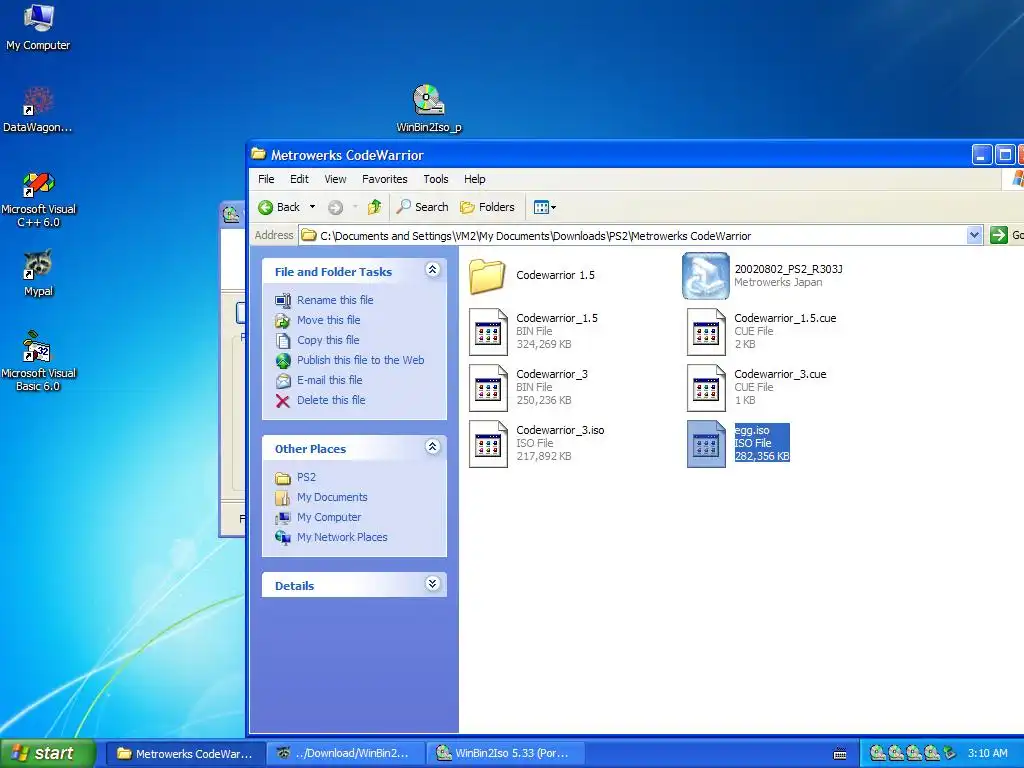The width and height of the screenshot is (1024, 768).
Task: Open the Favorites menu
Action: [x=385, y=179]
